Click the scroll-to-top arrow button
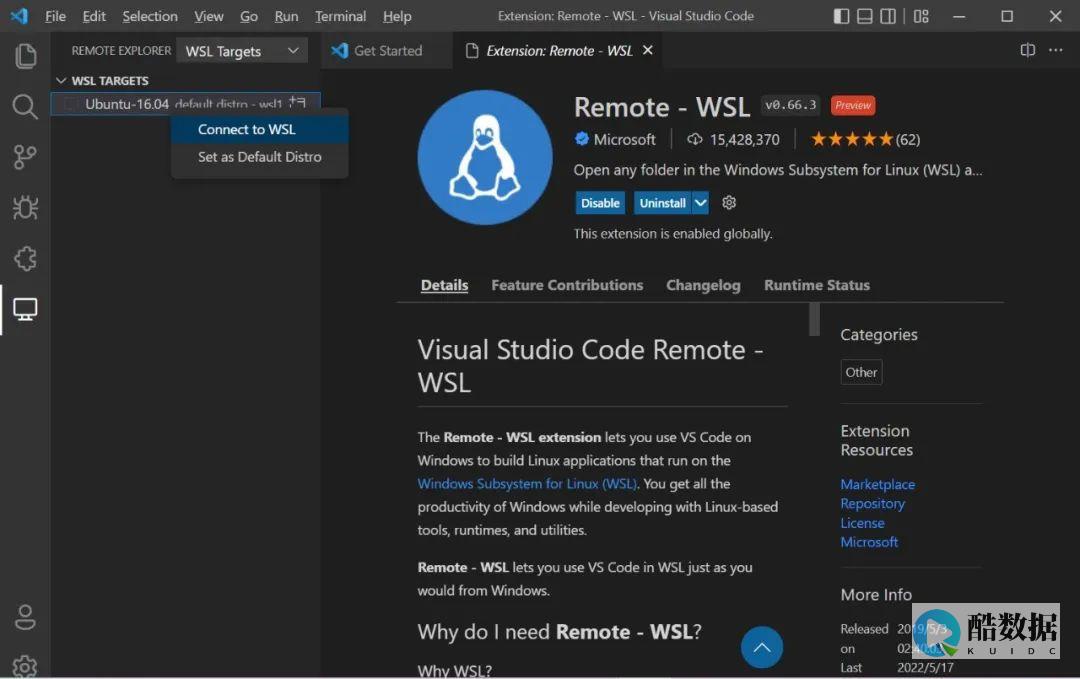The width and height of the screenshot is (1080, 679). (x=762, y=647)
